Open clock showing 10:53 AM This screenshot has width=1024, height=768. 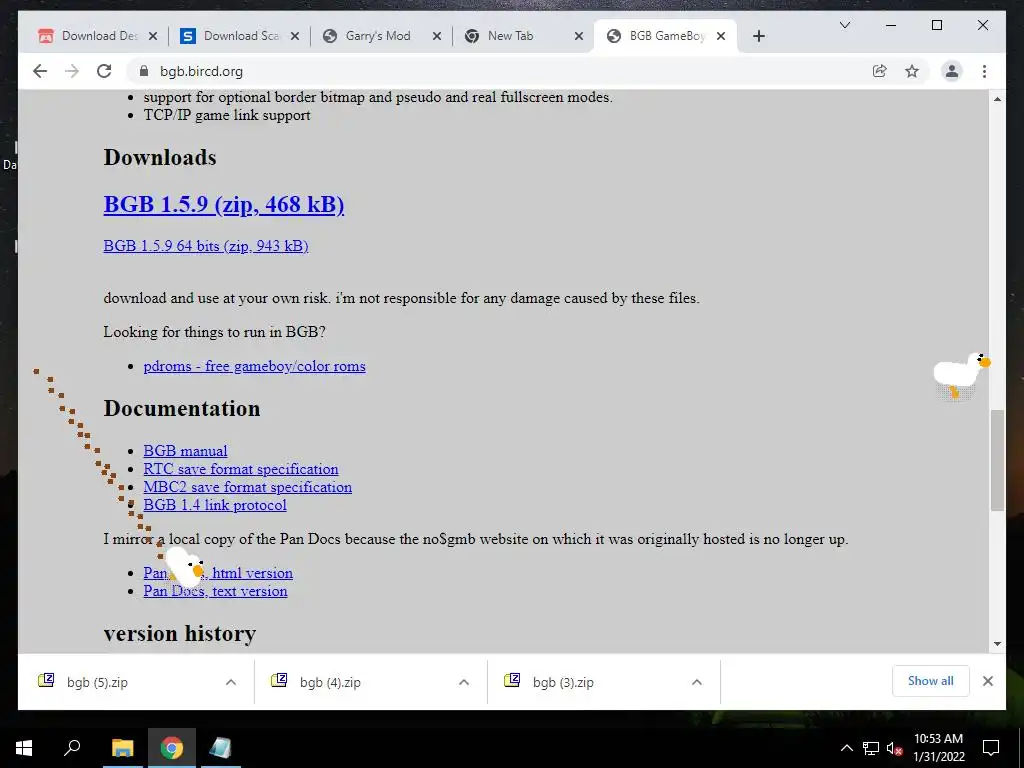pyautogui.click(x=938, y=748)
